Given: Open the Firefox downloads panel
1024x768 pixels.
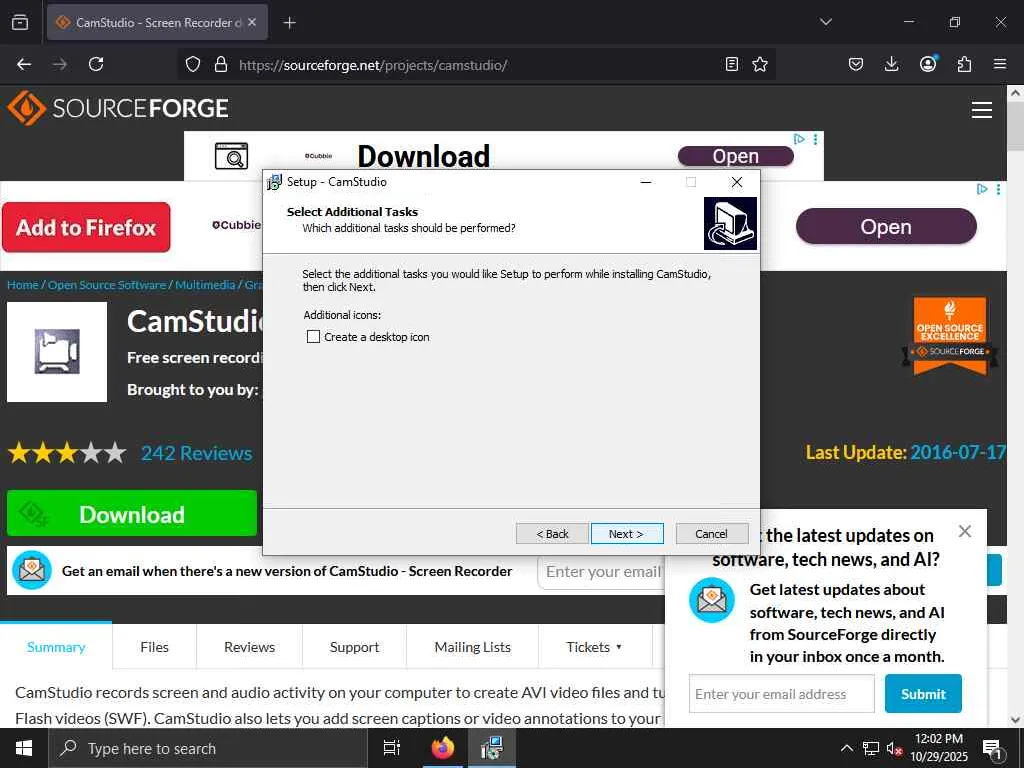Looking at the screenshot, I should (891, 64).
